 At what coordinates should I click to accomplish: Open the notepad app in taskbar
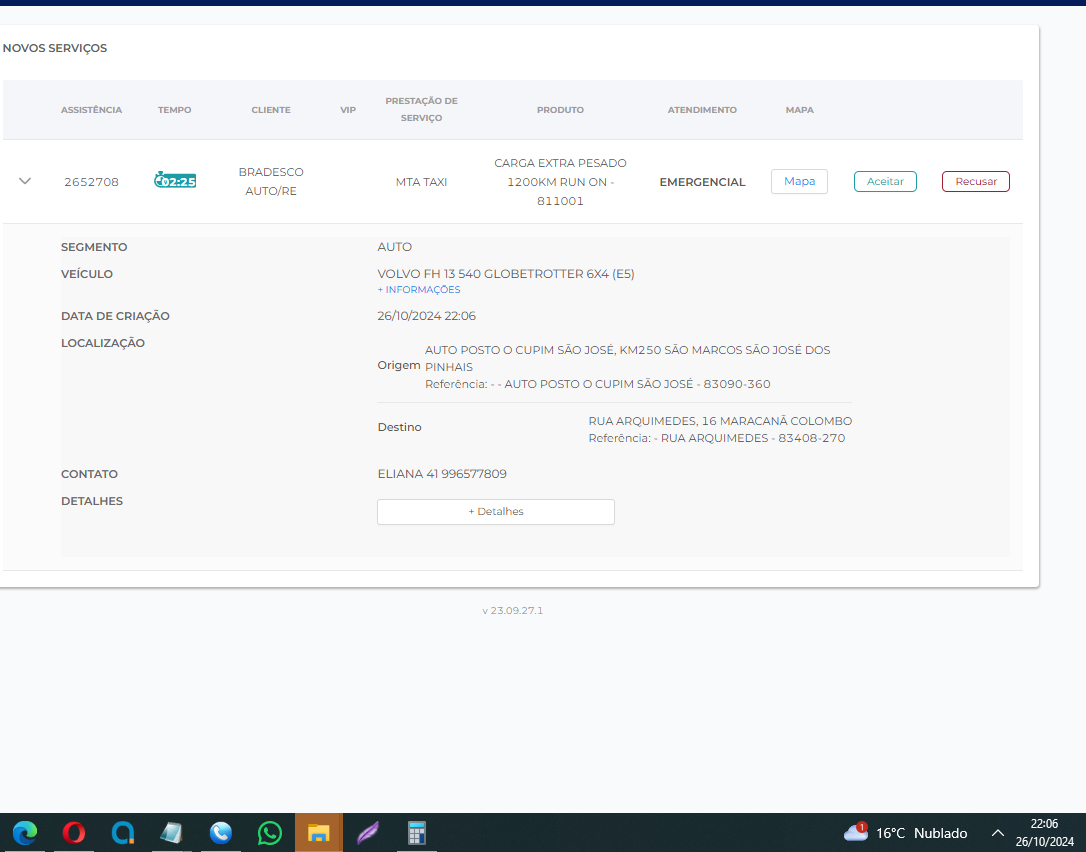click(x=172, y=833)
